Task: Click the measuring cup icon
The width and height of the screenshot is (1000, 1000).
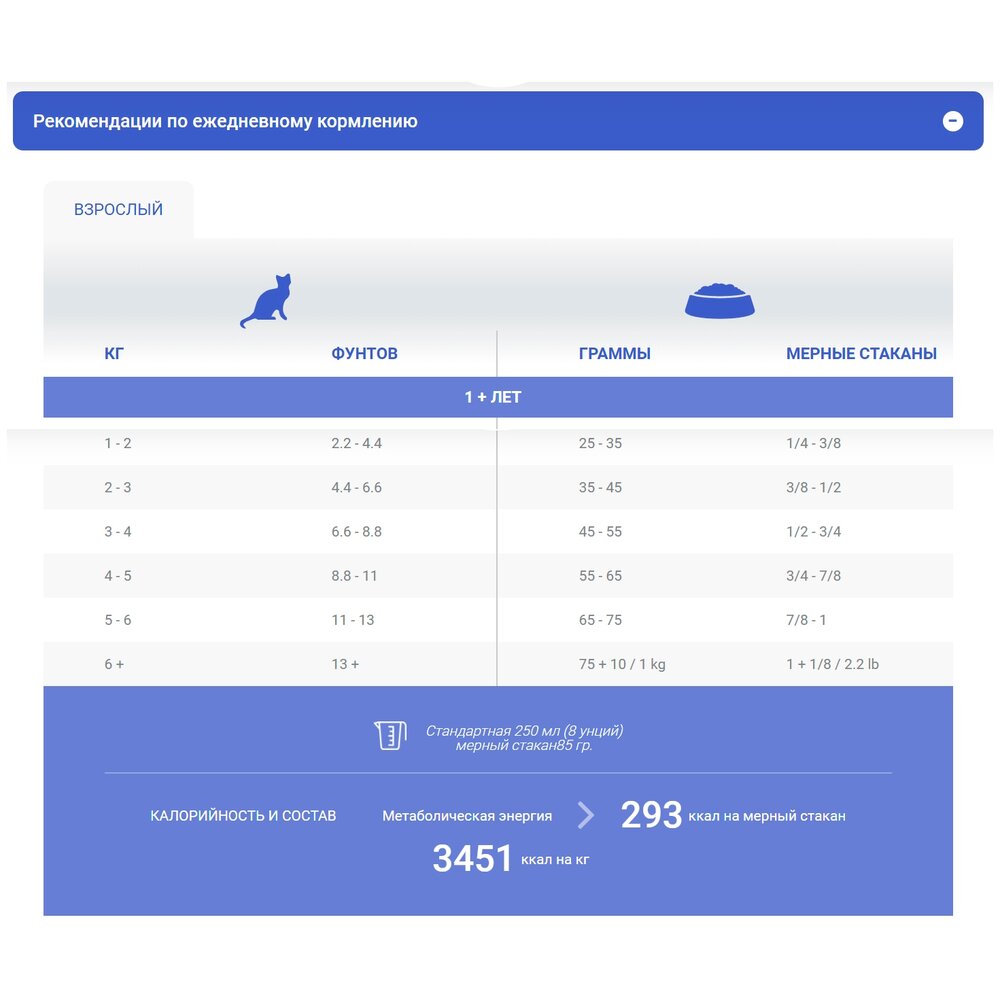Action: [390, 735]
